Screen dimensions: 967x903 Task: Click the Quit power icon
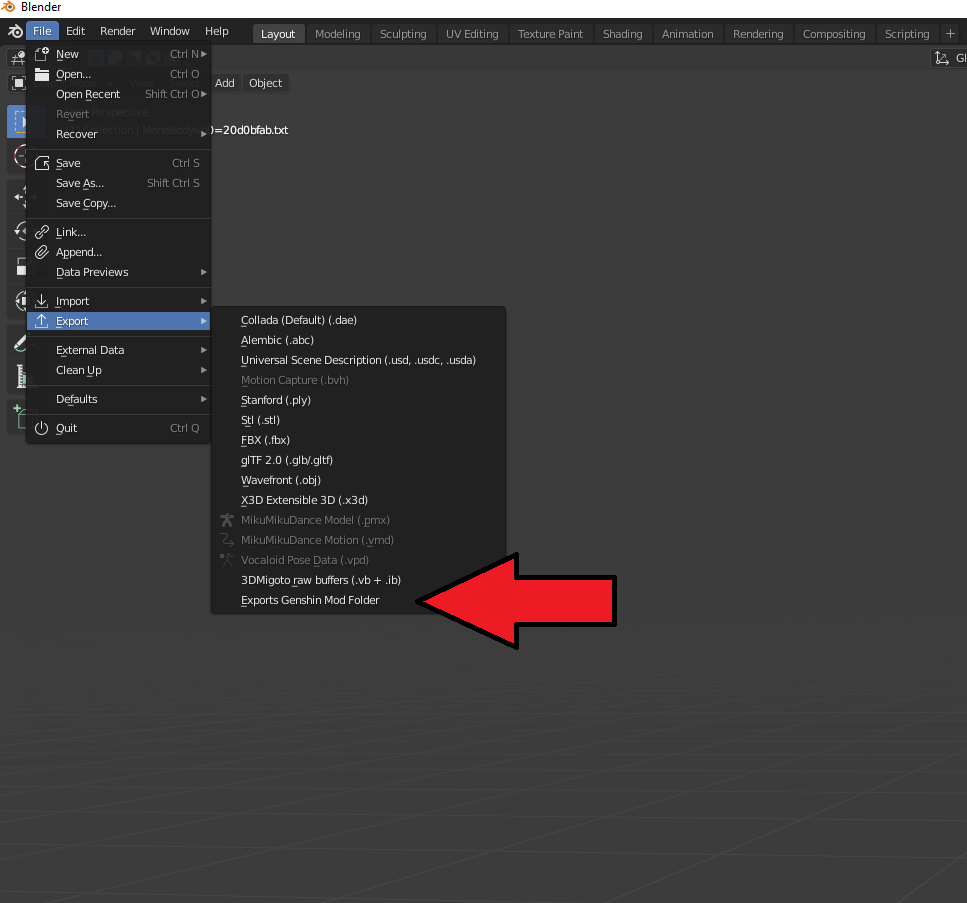[x=41, y=428]
